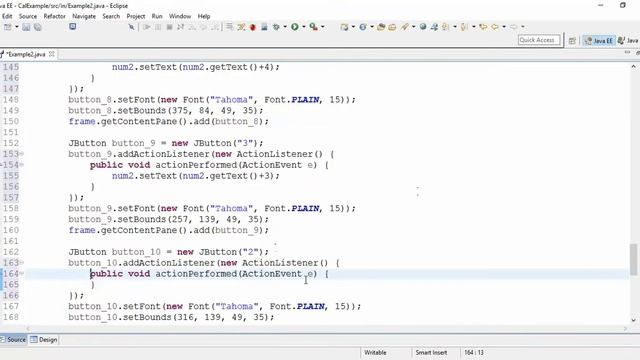Click the 'Writable' status bar entry
Screen dimensions: 640x360
pyautogui.click(x=375, y=352)
